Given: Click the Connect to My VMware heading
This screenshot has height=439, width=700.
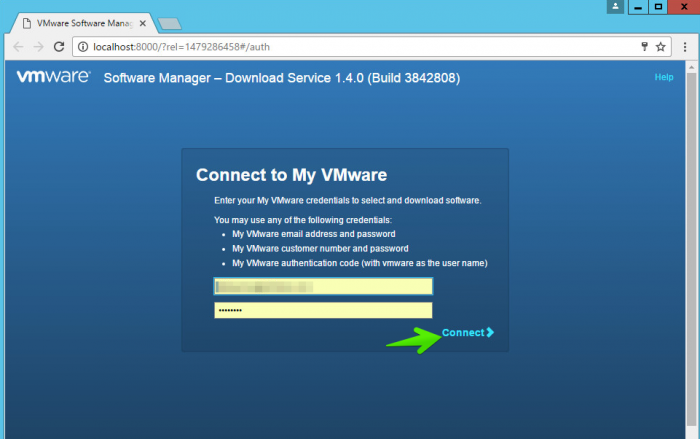Looking at the screenshot, I should (292, 175).
